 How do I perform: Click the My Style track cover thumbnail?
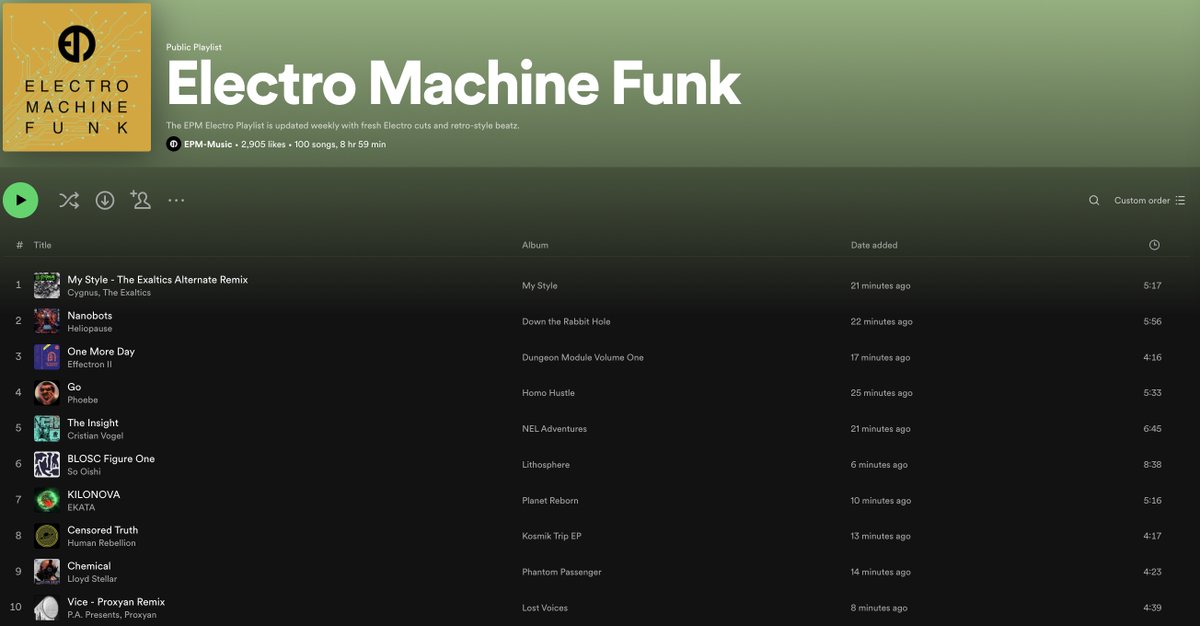pos(47,286)
